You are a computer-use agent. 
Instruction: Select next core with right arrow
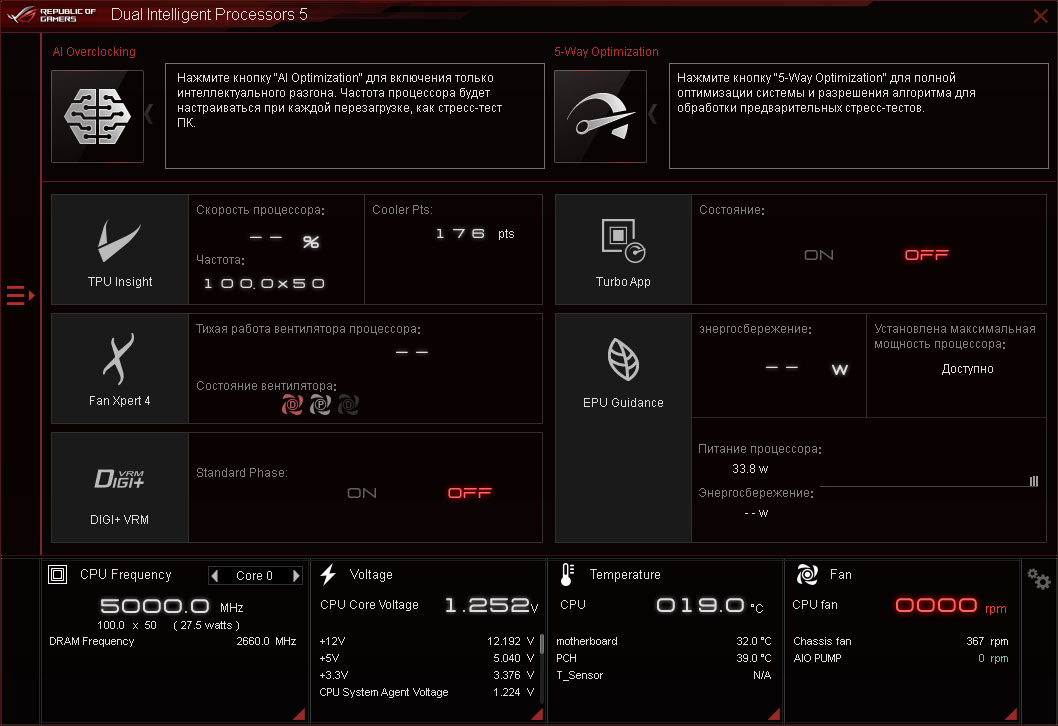point(296,576)
